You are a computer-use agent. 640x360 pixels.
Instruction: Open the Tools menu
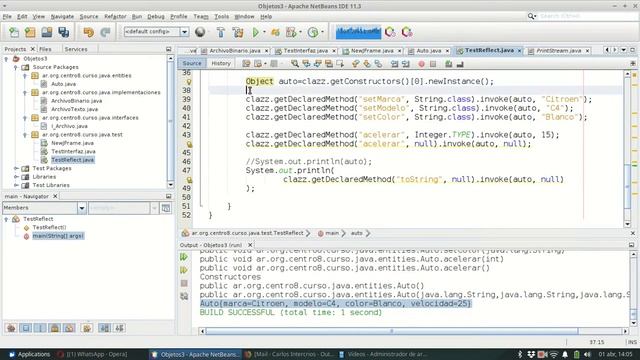pyautogui.click(x=221, y=16)
